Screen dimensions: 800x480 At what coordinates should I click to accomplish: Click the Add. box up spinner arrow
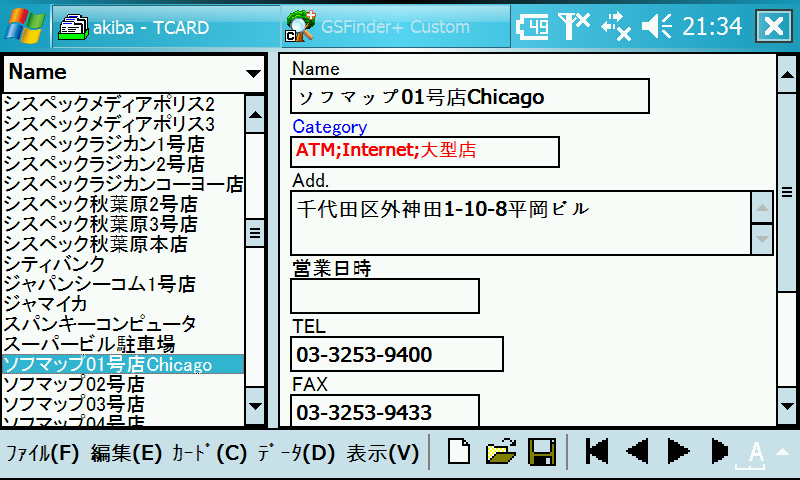click(762, 208)
